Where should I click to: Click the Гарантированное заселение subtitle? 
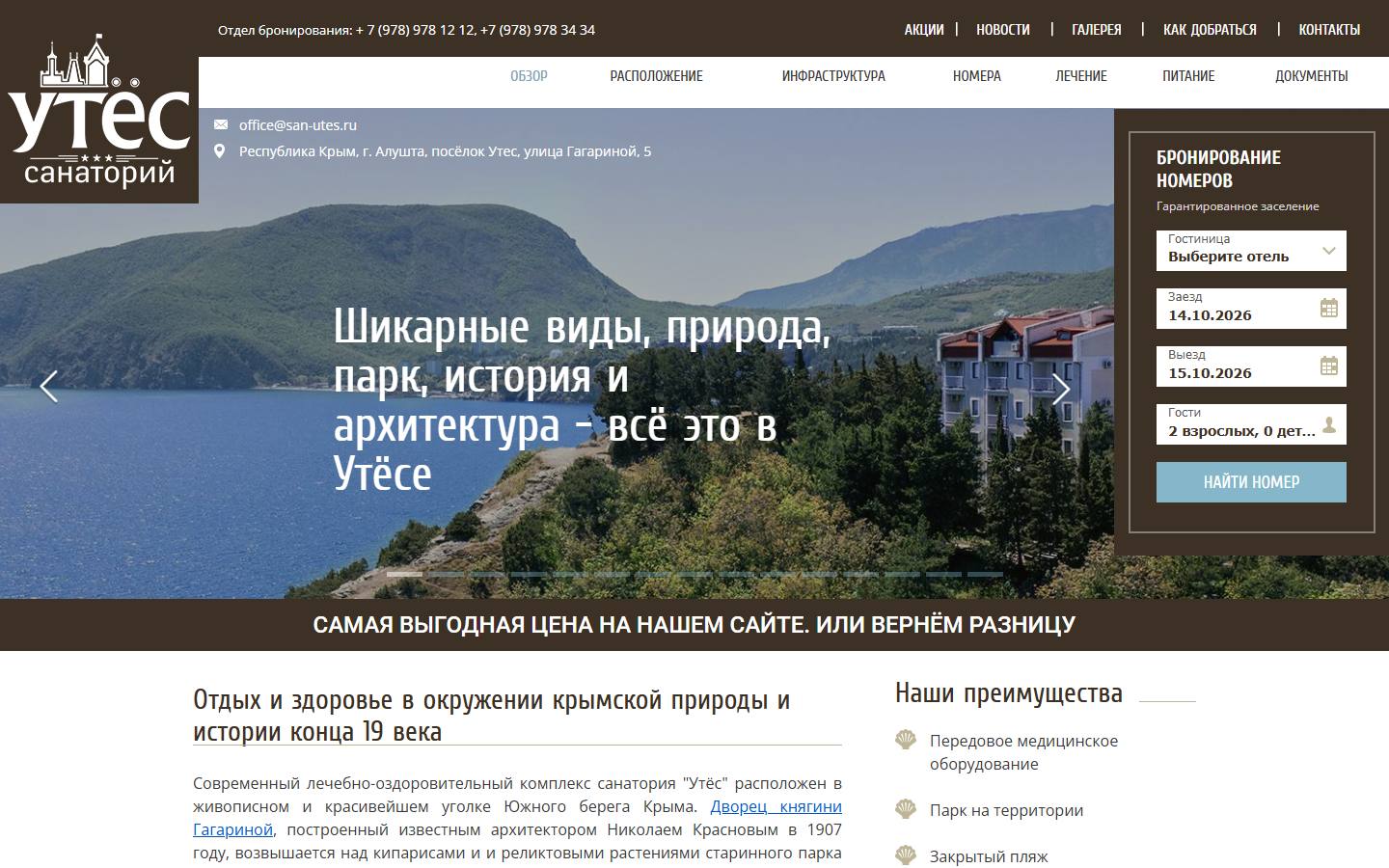click(x=1238, y=206)
